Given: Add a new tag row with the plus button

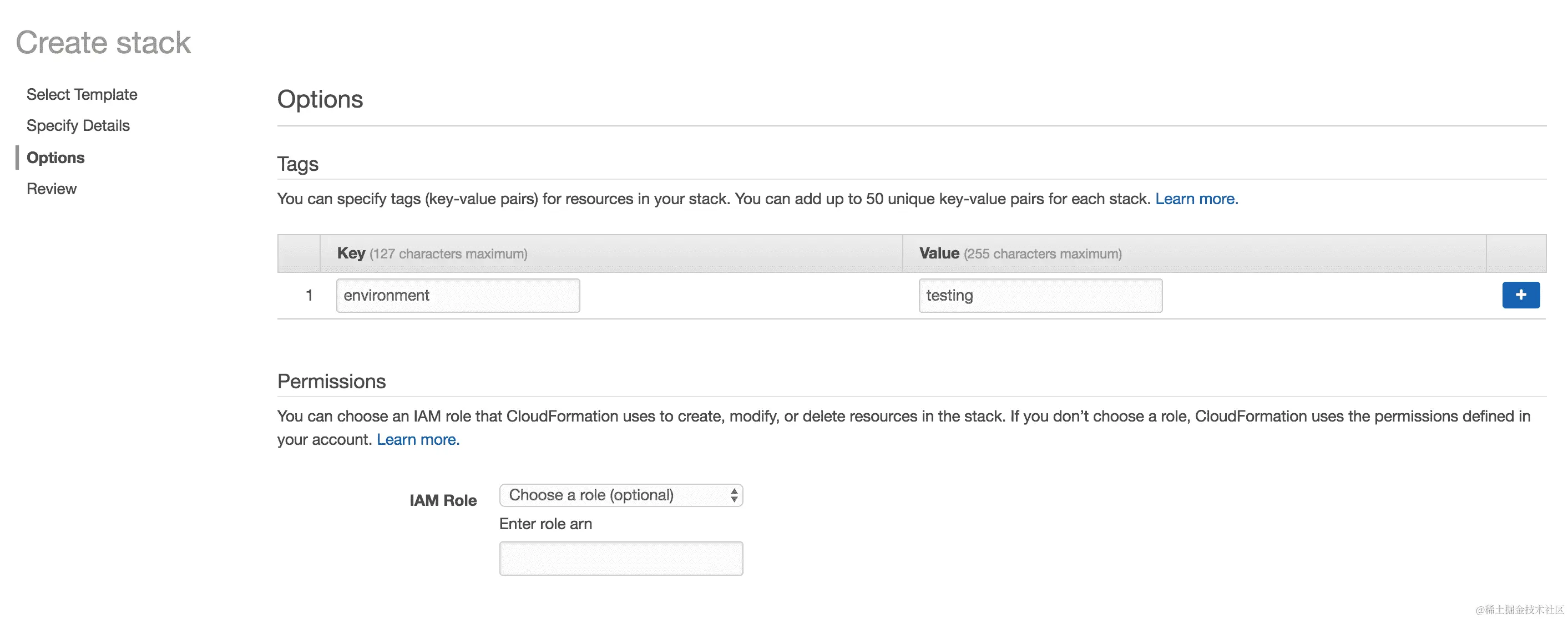Looking at the screenshot, I should point(1520,295).
